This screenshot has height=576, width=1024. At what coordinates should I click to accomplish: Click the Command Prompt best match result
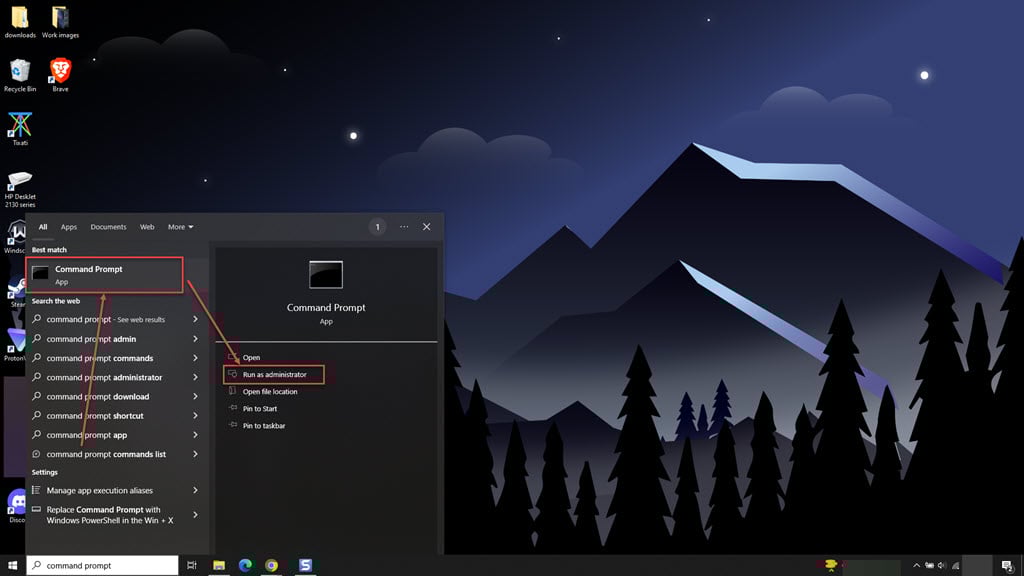click(104, 274)
